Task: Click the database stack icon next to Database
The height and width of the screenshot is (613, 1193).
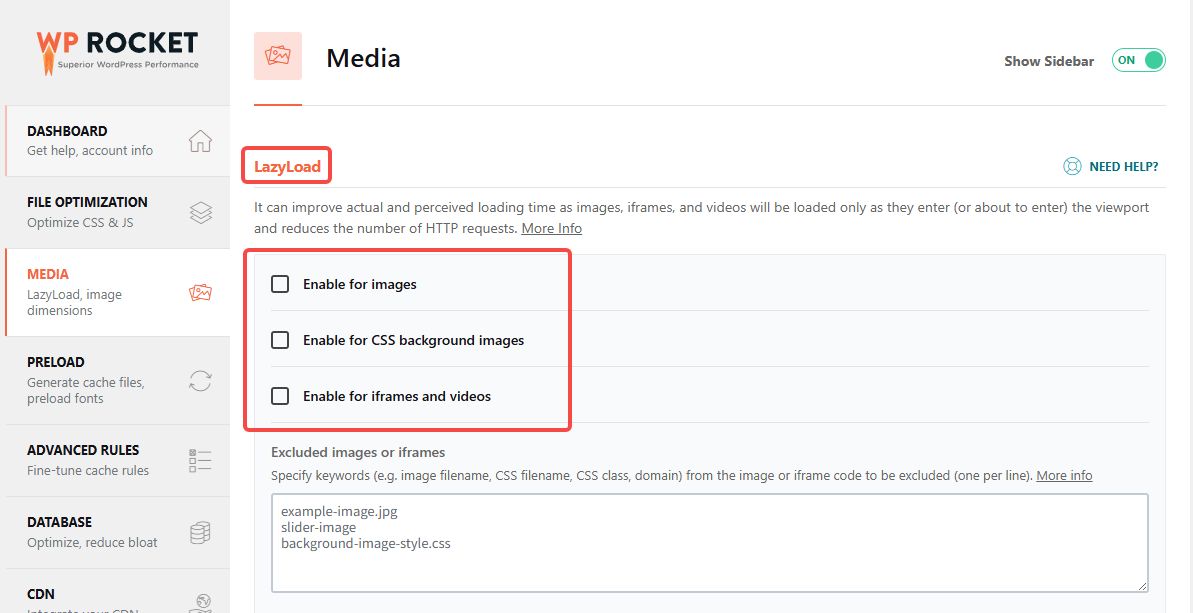Action: (199, 532)
